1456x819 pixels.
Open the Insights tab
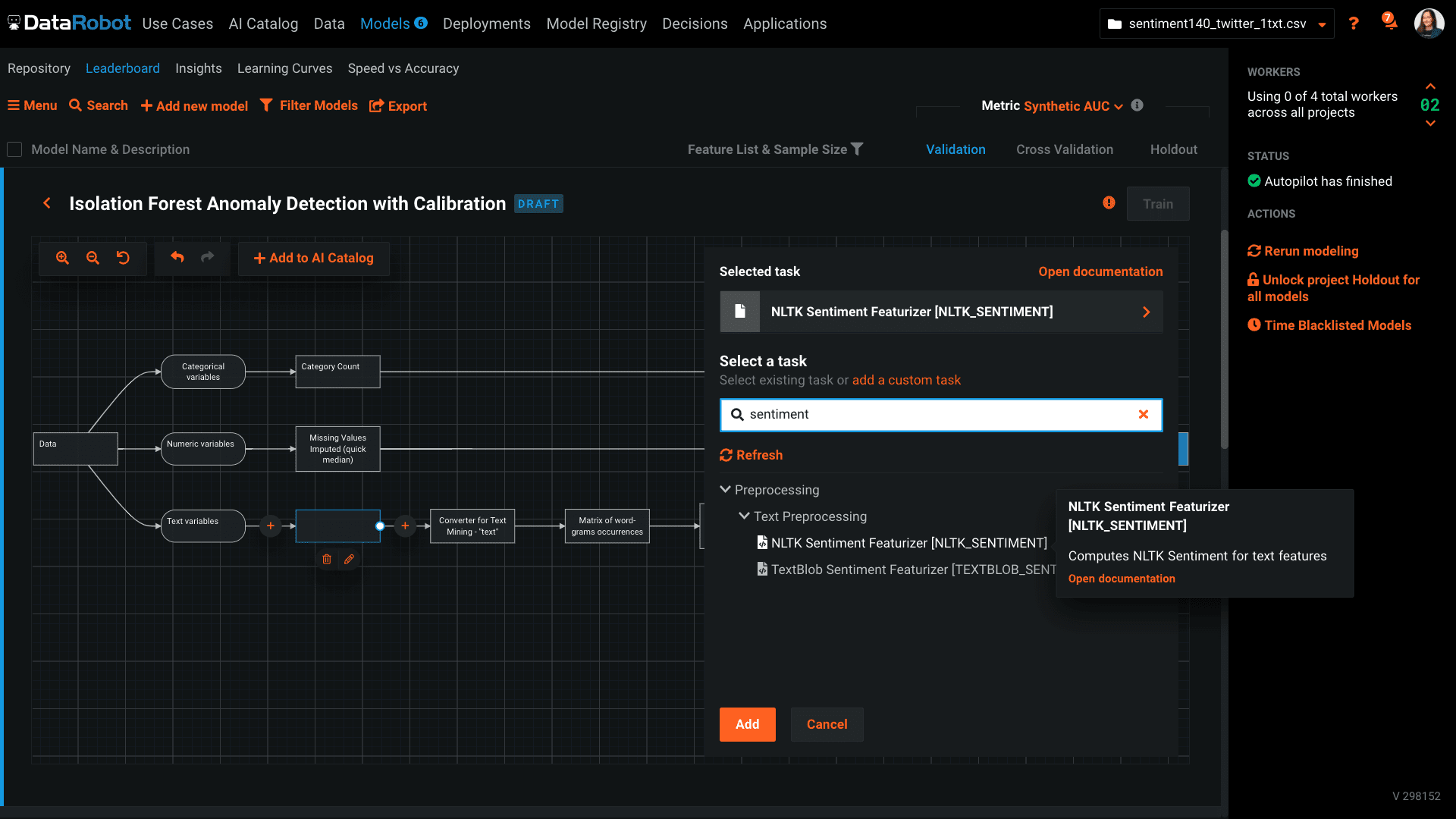tap(199, 68)
